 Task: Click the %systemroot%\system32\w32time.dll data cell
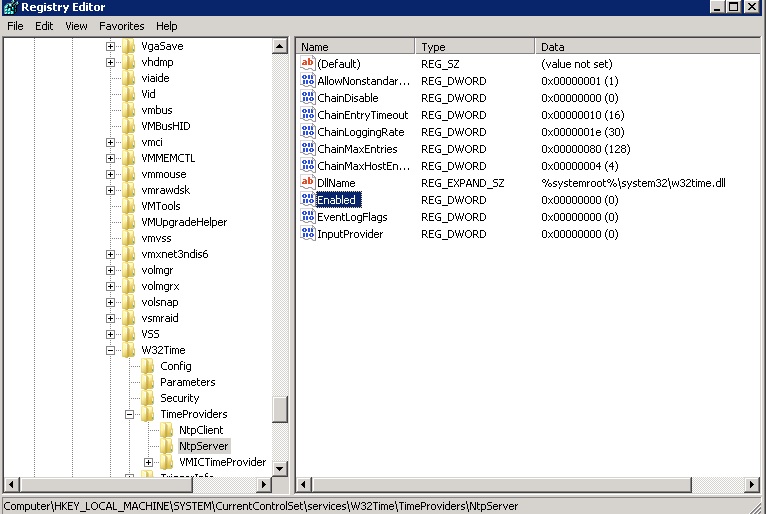coord(633,183)
